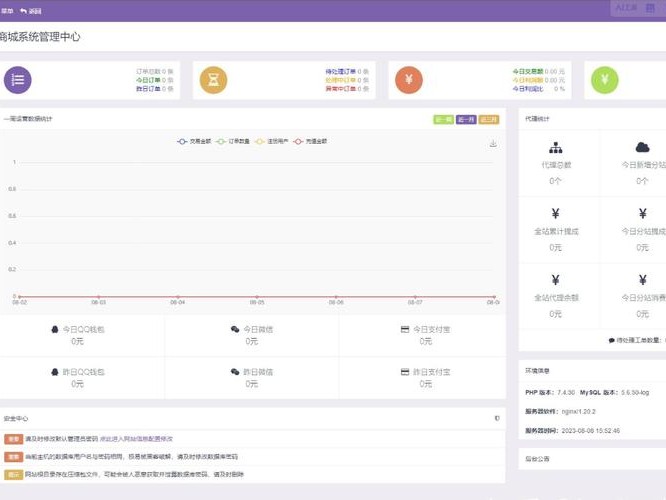Download the chart via save-image icon

click(x=493, y=143)
